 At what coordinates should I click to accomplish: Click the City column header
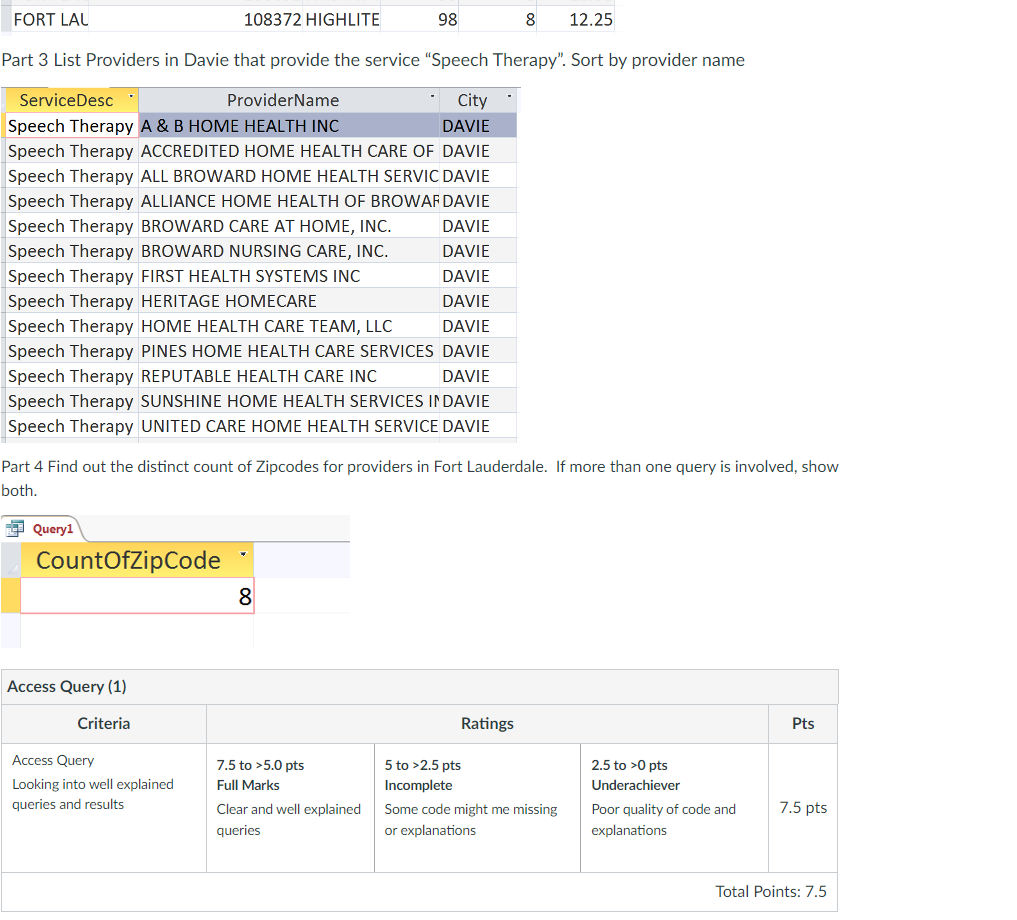coord(478,101)
